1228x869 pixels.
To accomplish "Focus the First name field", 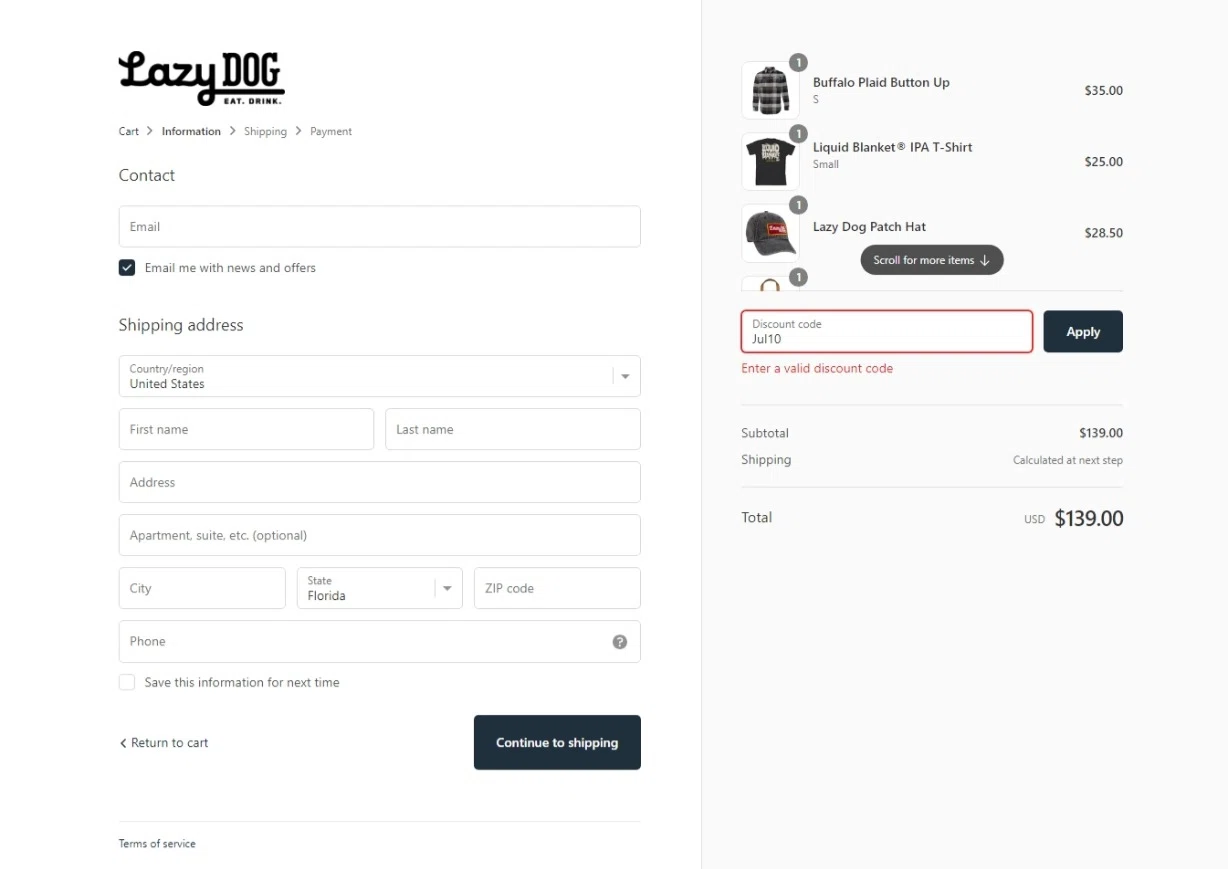I will pos(246,429).
